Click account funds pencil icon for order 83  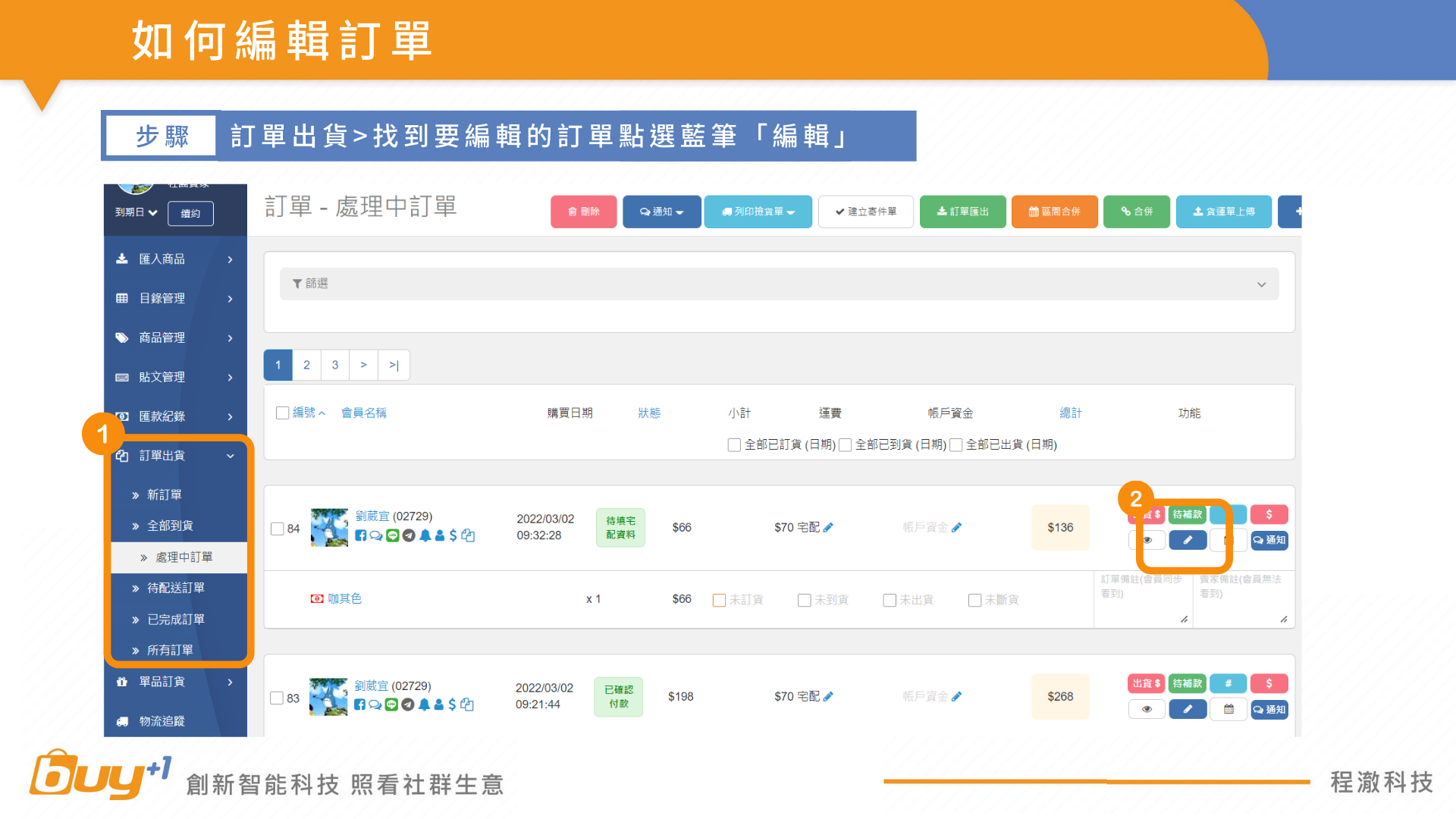[956, 696]
